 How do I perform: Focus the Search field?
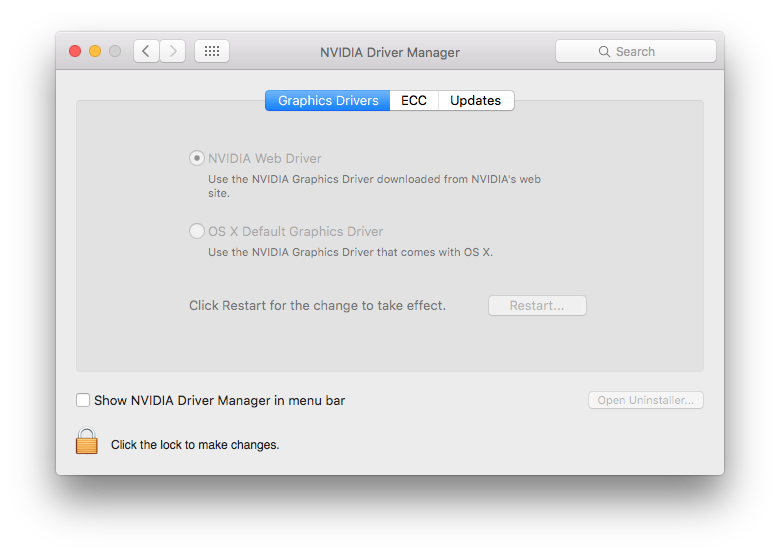click(636, 51)
